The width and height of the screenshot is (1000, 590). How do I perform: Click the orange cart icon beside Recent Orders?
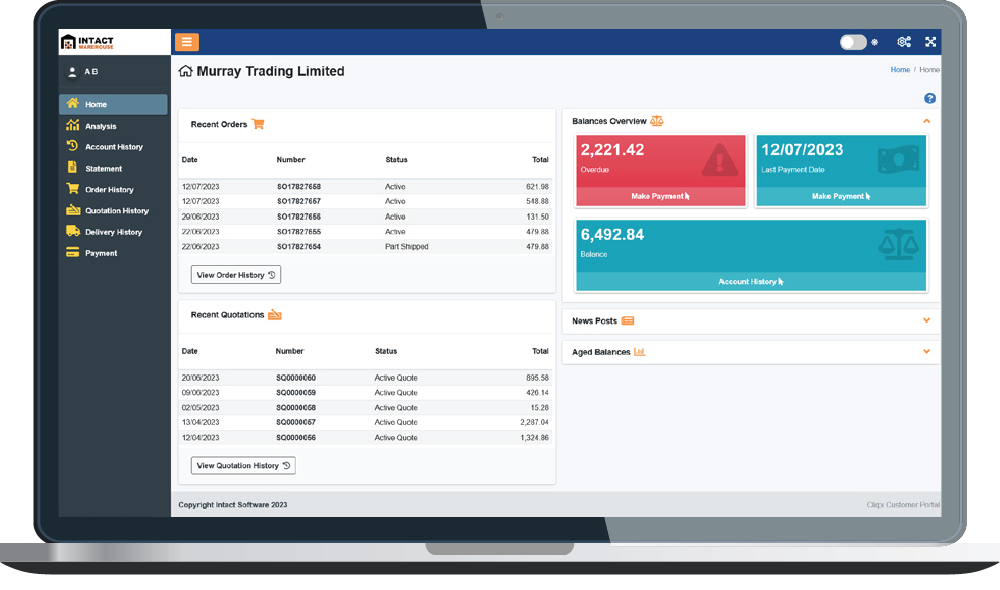tap(258, 125)
